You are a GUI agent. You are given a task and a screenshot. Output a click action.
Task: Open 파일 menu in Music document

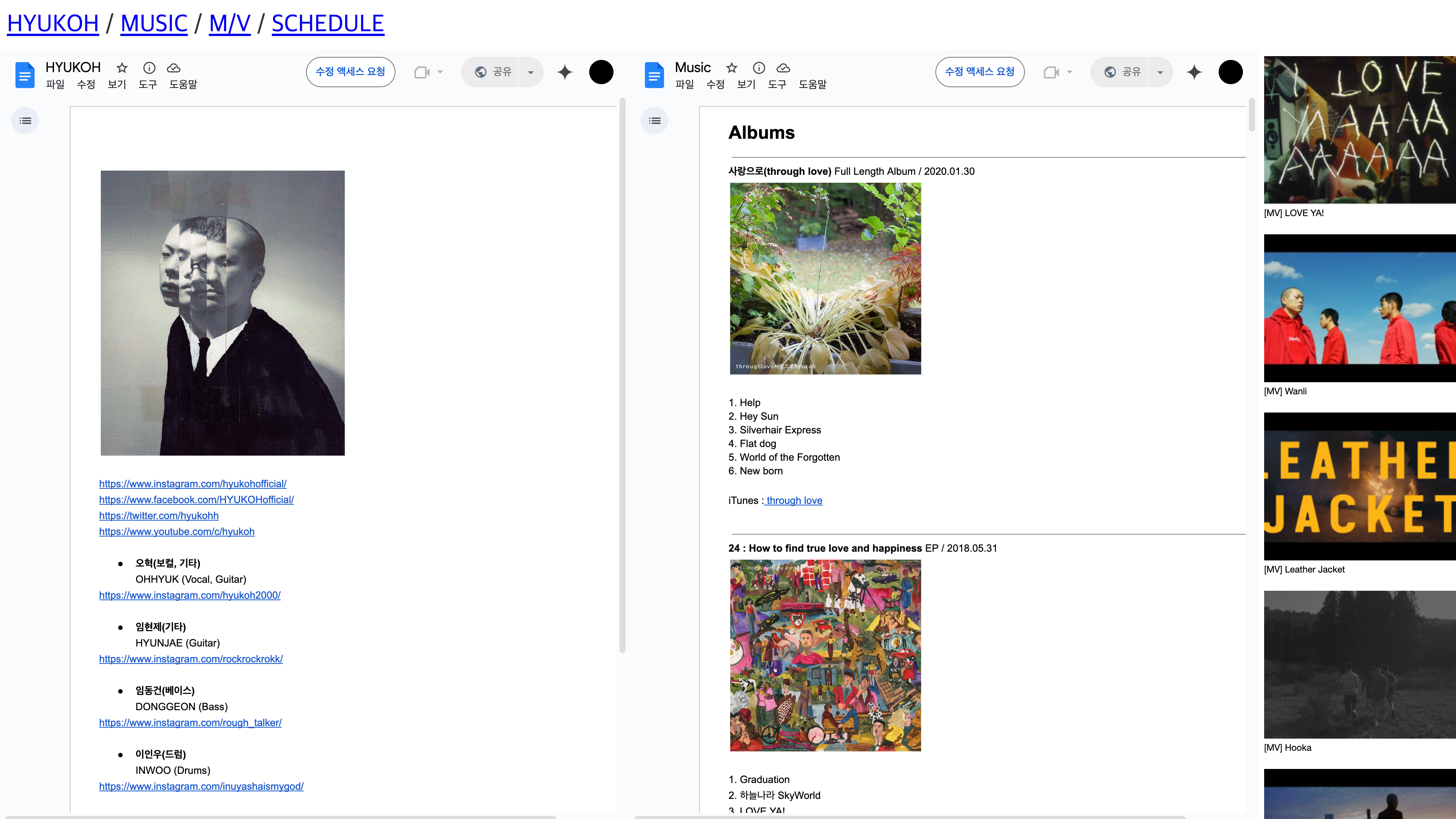click(684, 84)
